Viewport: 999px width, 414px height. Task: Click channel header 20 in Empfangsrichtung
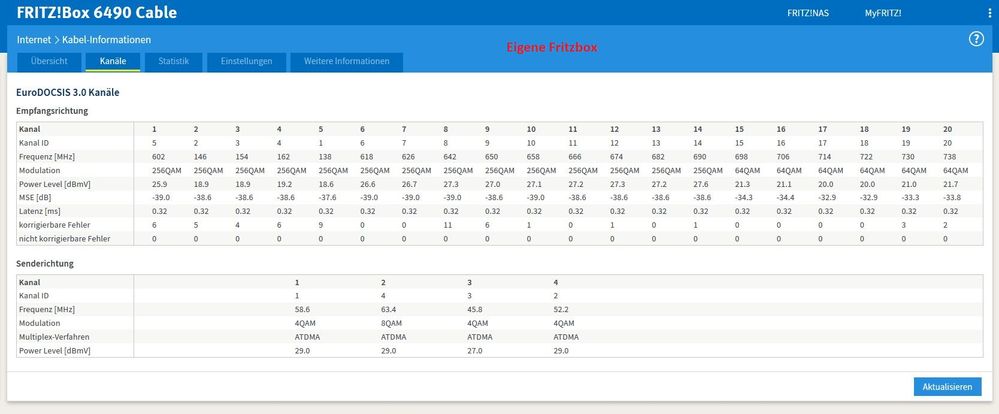tap(947, 129)
